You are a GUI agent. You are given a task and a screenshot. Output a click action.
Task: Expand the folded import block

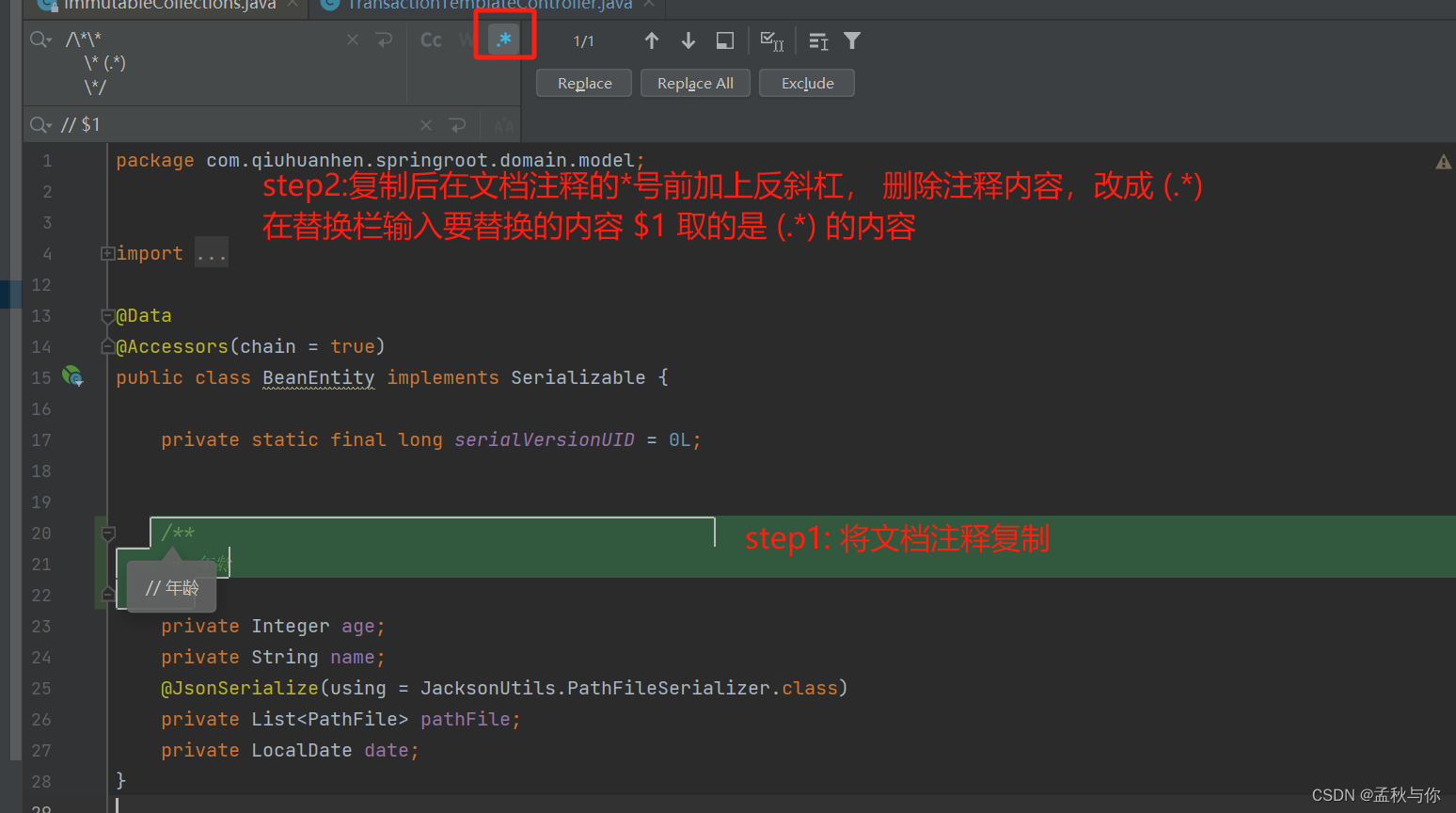click(107, 253)
